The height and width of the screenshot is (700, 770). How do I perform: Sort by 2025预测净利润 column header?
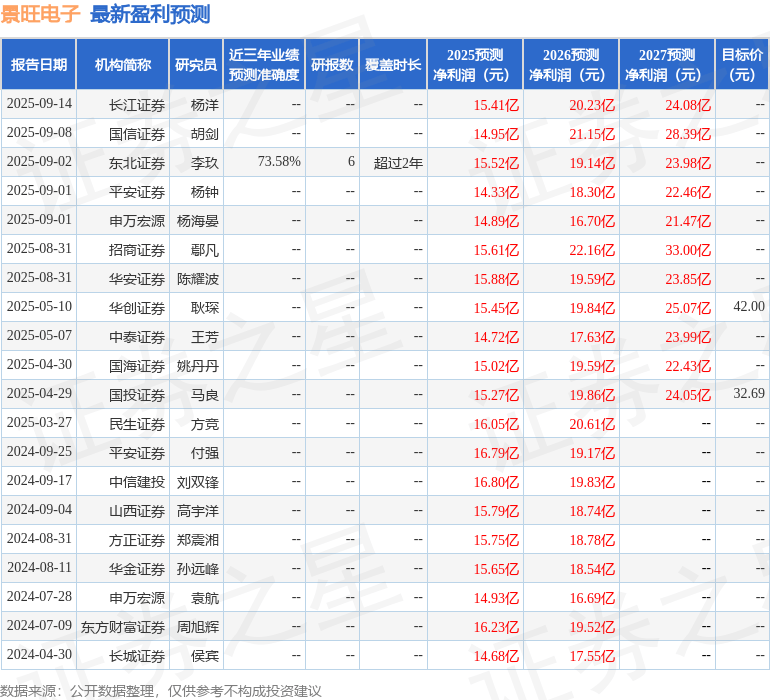pos(475,65)
